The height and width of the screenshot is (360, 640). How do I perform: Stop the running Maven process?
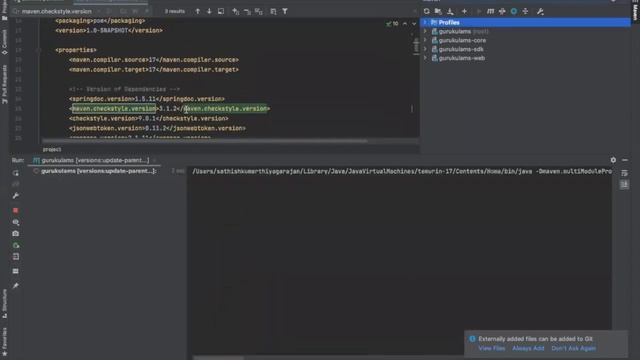click(16, 210)
